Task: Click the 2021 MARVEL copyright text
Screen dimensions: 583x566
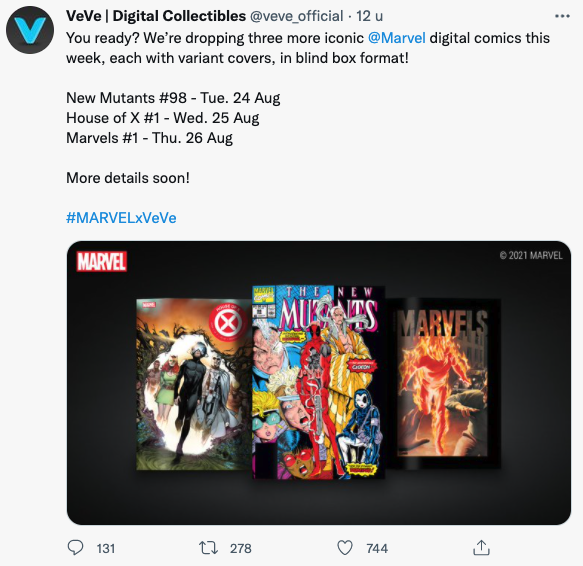Action: (x=531, y=255)
